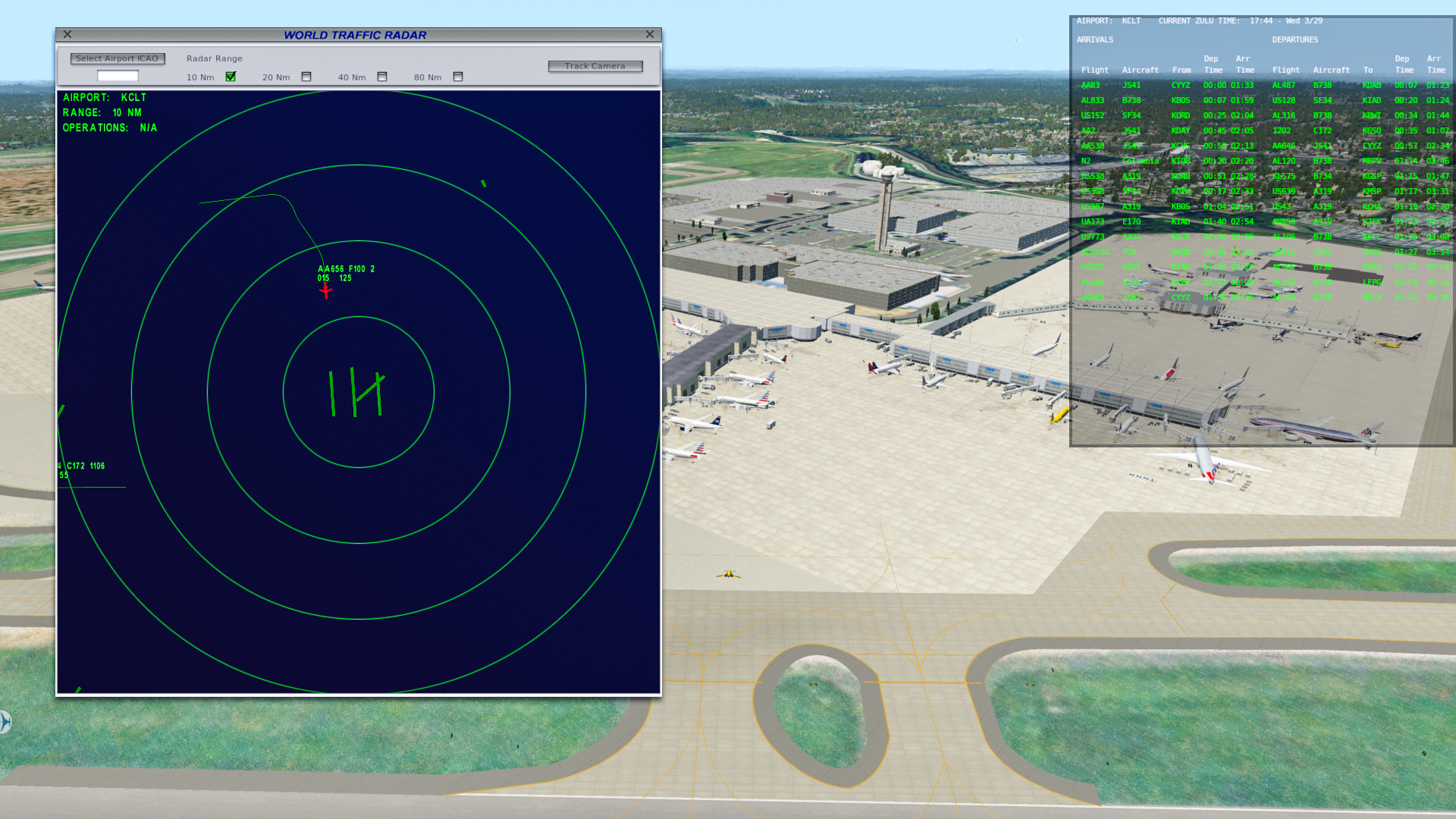1456x819 pixels.
Task: Click the DEPARTURES heading on flight board
Action: click(1294, 40)
